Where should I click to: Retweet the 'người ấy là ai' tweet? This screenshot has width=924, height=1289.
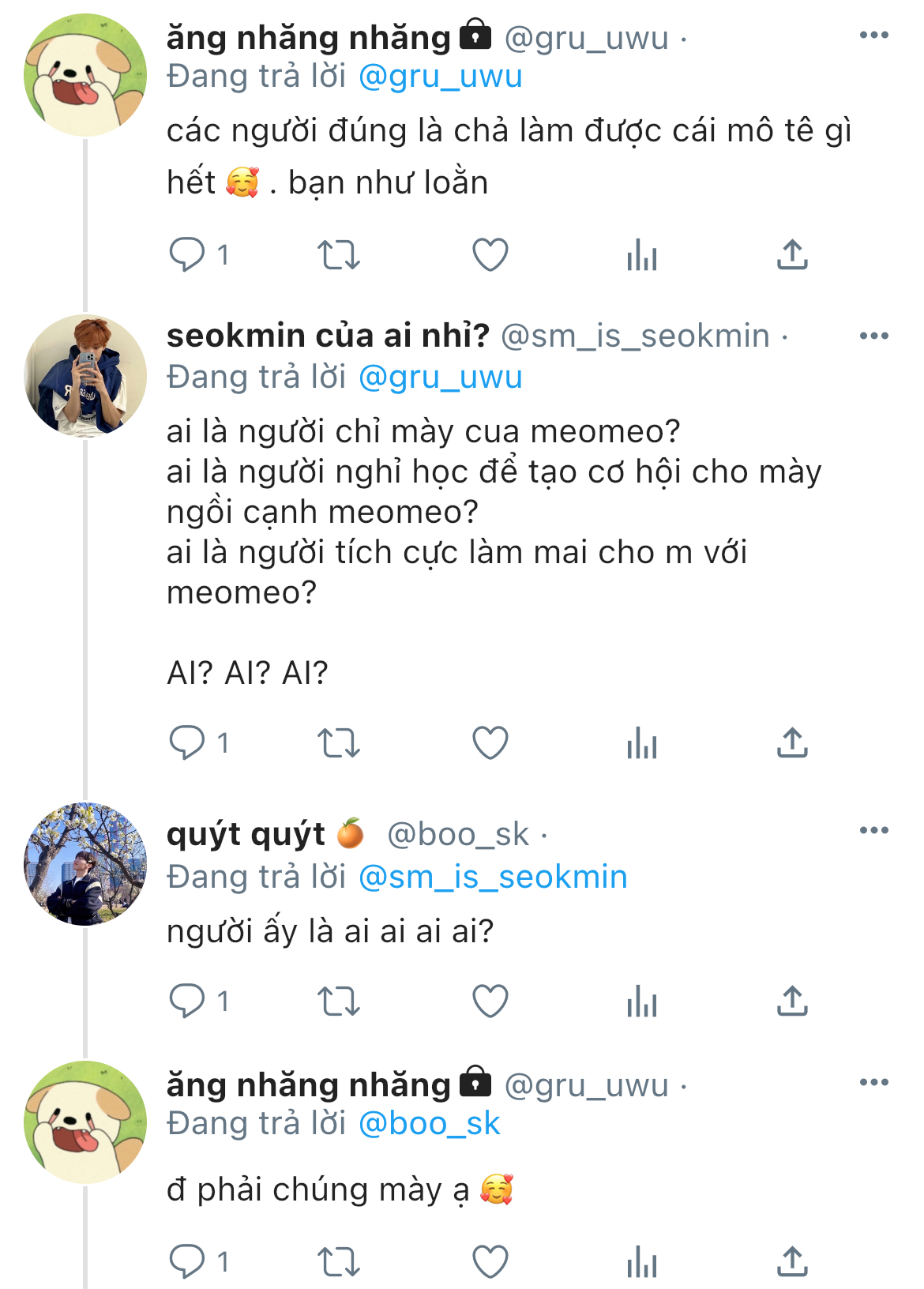pos(339,1002)
